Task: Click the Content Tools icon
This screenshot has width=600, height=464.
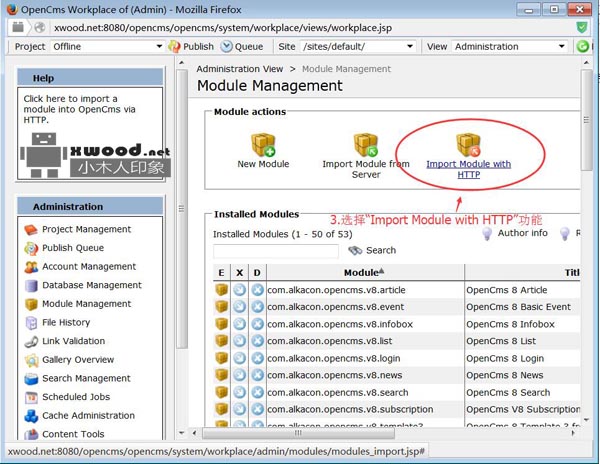Action: pos(31,434)
